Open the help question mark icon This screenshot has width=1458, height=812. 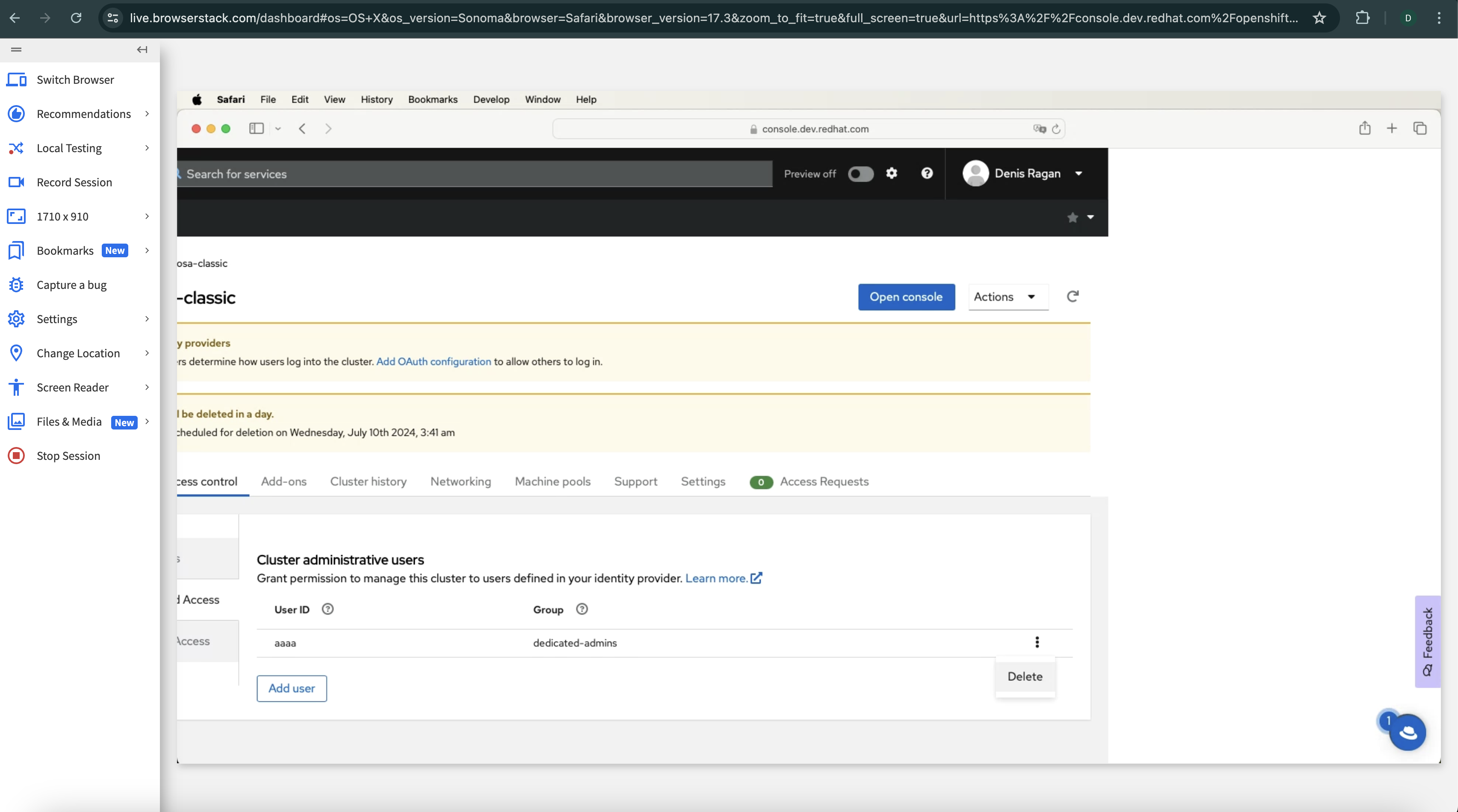[927, 173]
